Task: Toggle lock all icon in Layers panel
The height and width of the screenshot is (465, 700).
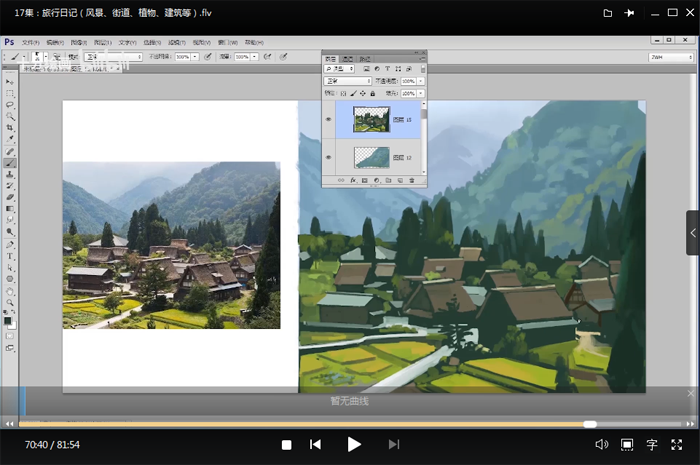Action: (x=372, y=93)
